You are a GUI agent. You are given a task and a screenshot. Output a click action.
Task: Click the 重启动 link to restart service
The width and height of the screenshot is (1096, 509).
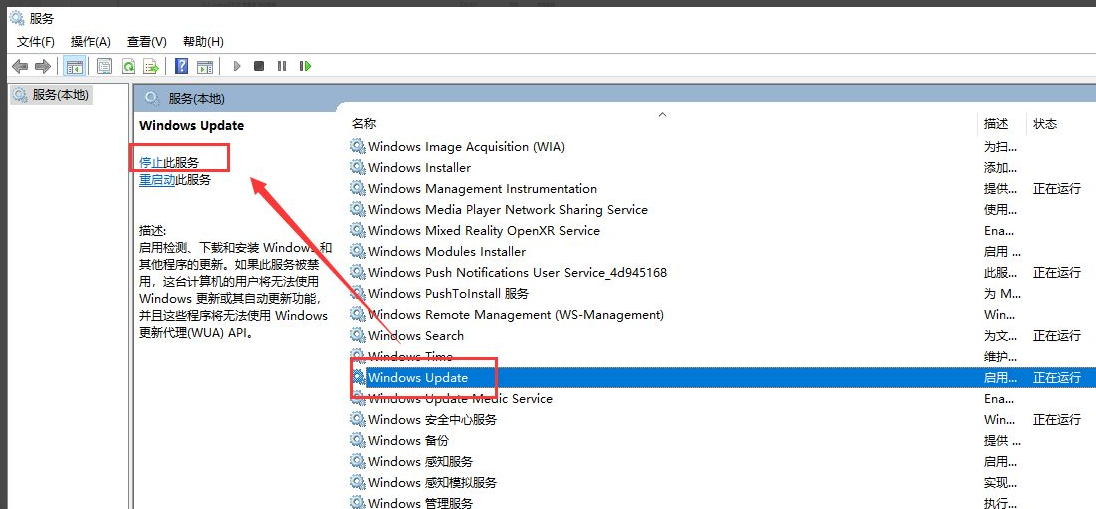pos(157,180)
